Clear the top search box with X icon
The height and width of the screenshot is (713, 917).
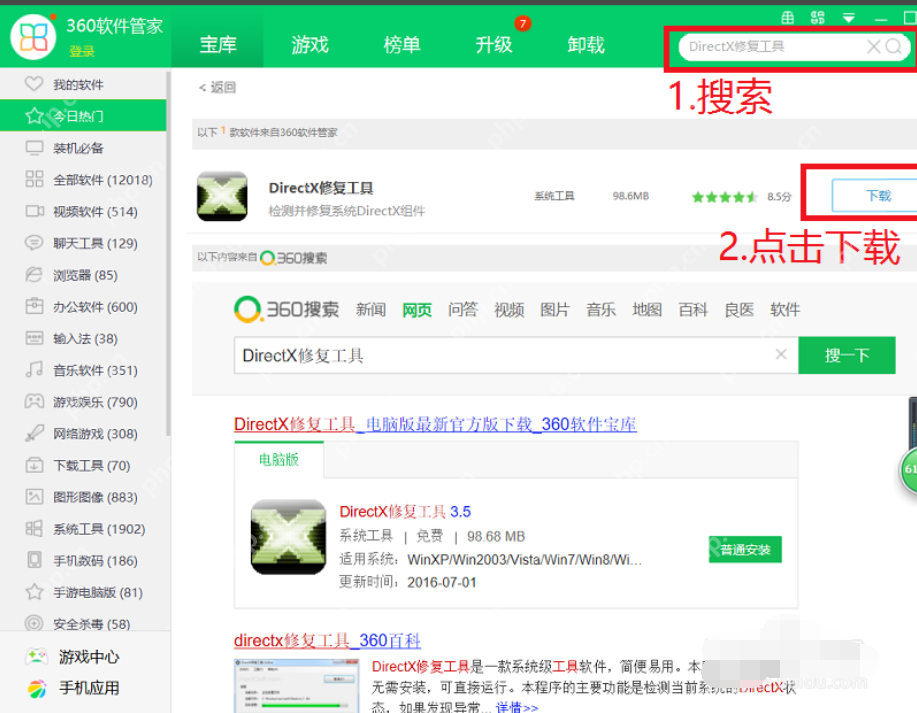tap(873, 47)
